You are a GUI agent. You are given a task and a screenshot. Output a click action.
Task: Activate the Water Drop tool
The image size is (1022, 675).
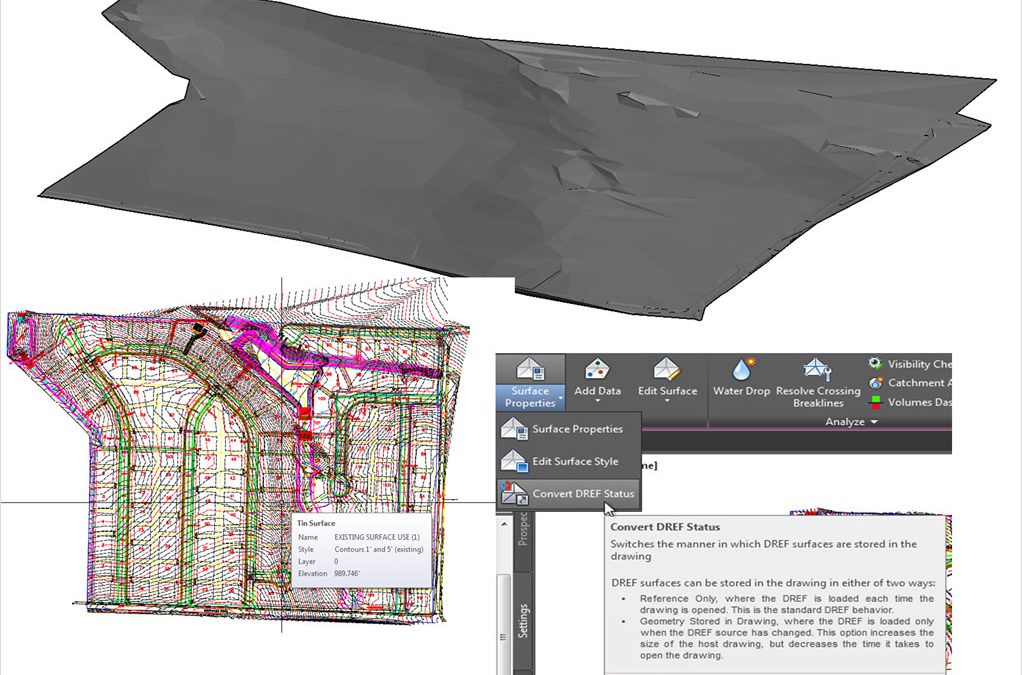[x=742, y=369]
